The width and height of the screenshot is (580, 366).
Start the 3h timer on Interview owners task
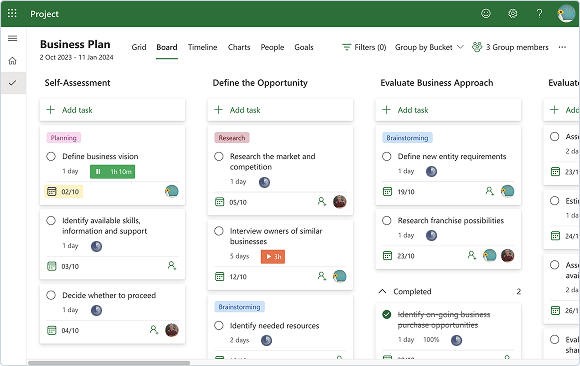[273, 256]
